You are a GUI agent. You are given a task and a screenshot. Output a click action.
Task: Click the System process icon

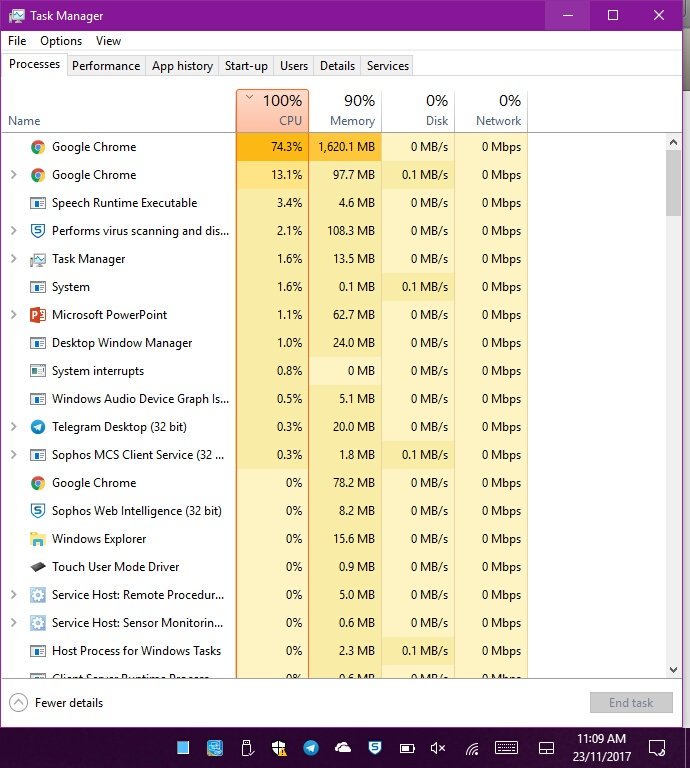point(38,287)
